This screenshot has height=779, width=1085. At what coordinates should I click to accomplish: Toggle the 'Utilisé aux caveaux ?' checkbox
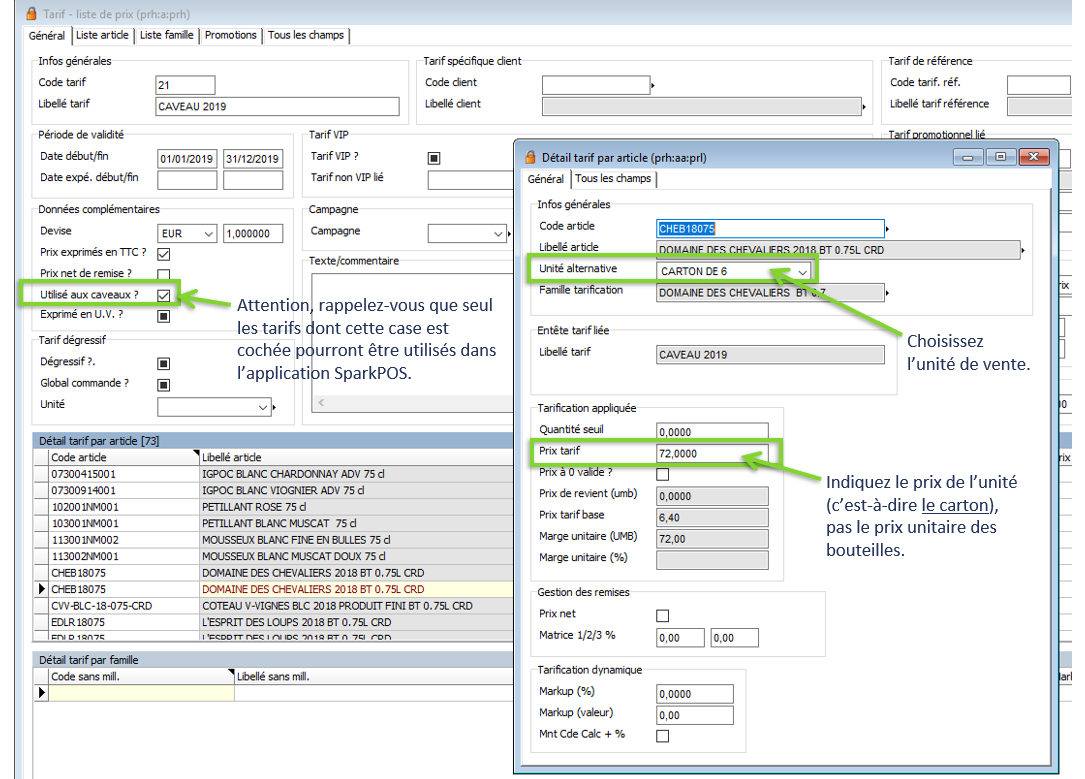point(163,296)
